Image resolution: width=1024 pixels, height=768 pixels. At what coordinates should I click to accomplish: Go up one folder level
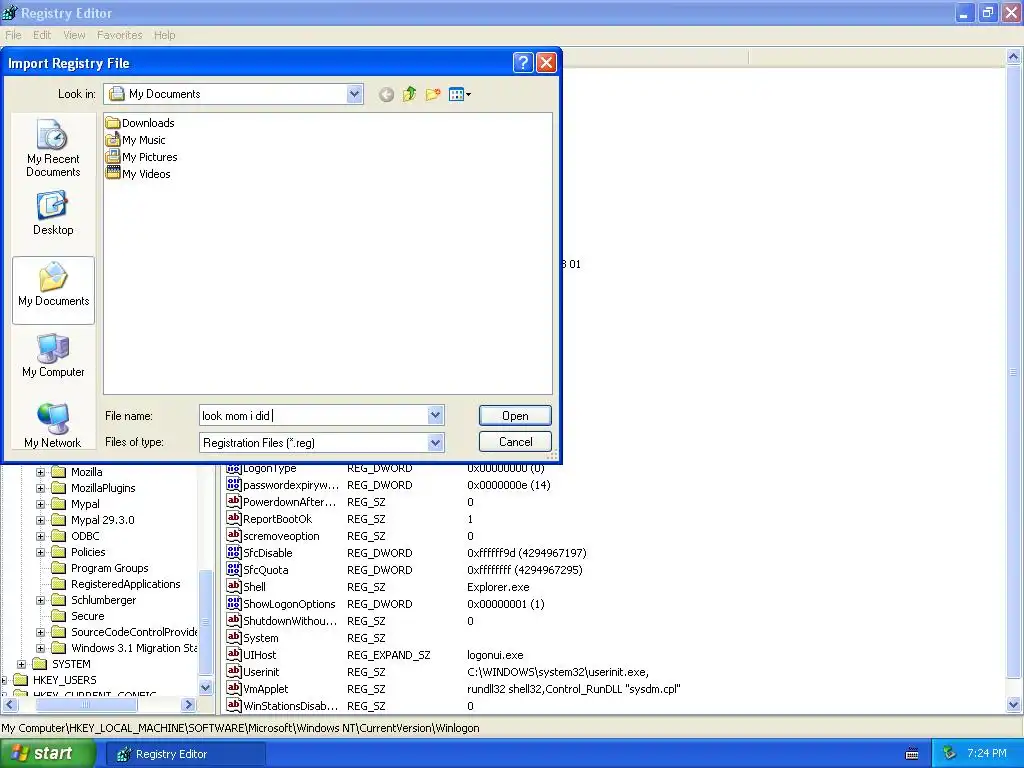point(409,95)
